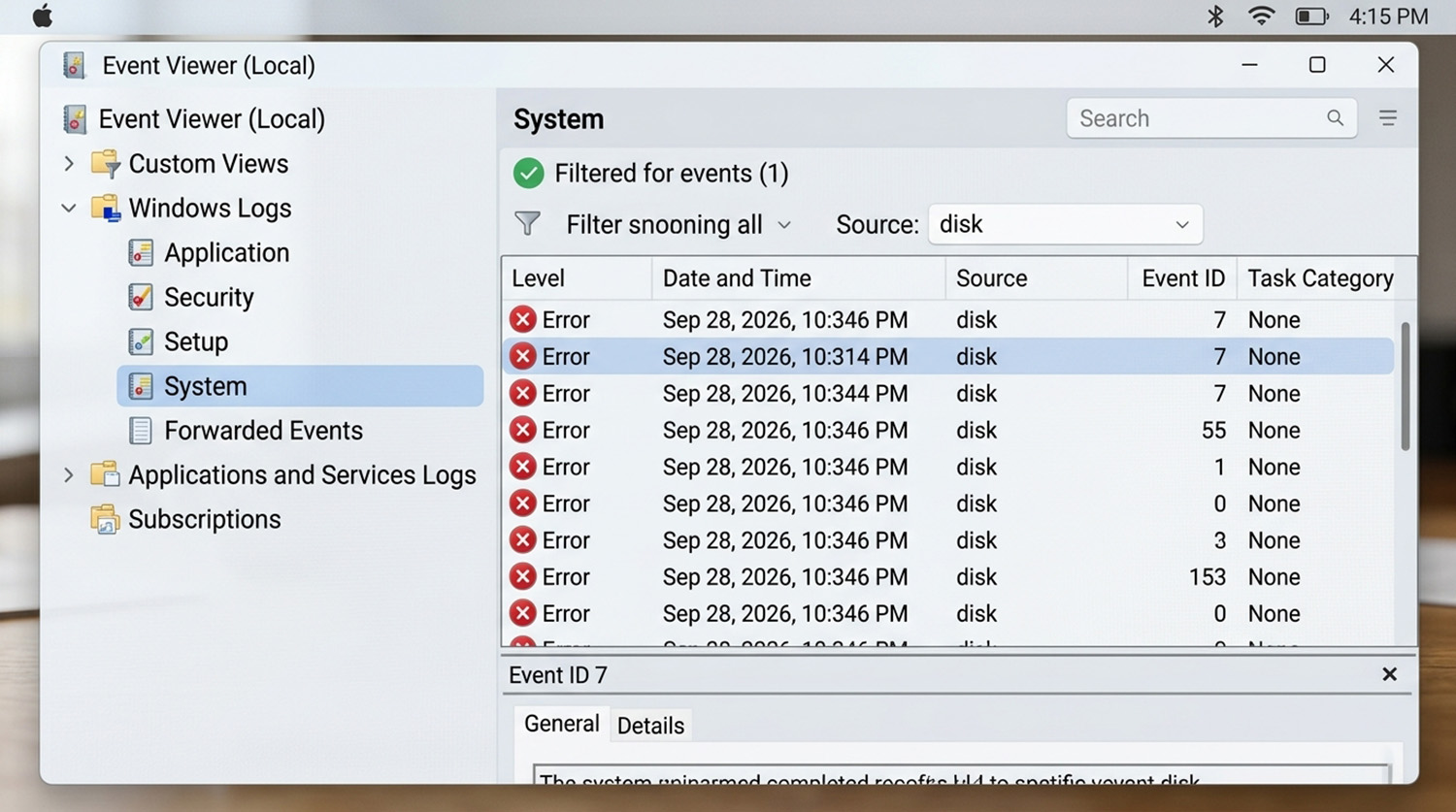This screenshot has width=1456, height=812.
Task: Expand the Custom Views tree node
Action: pyautogui.click(x=69, y=163)
